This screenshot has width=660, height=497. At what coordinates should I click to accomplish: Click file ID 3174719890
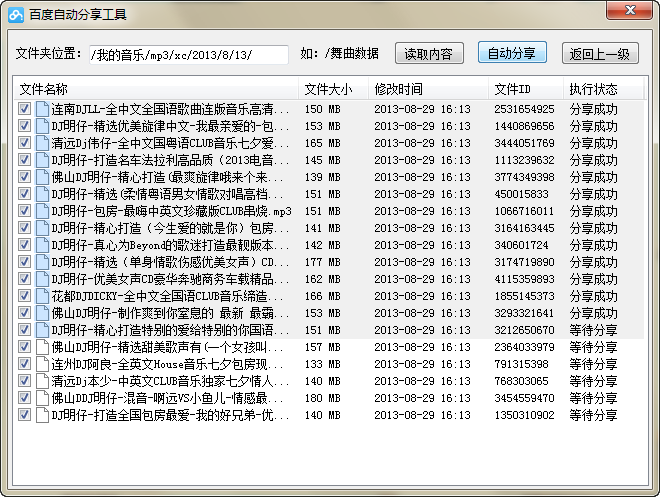(x=524, y=262)
